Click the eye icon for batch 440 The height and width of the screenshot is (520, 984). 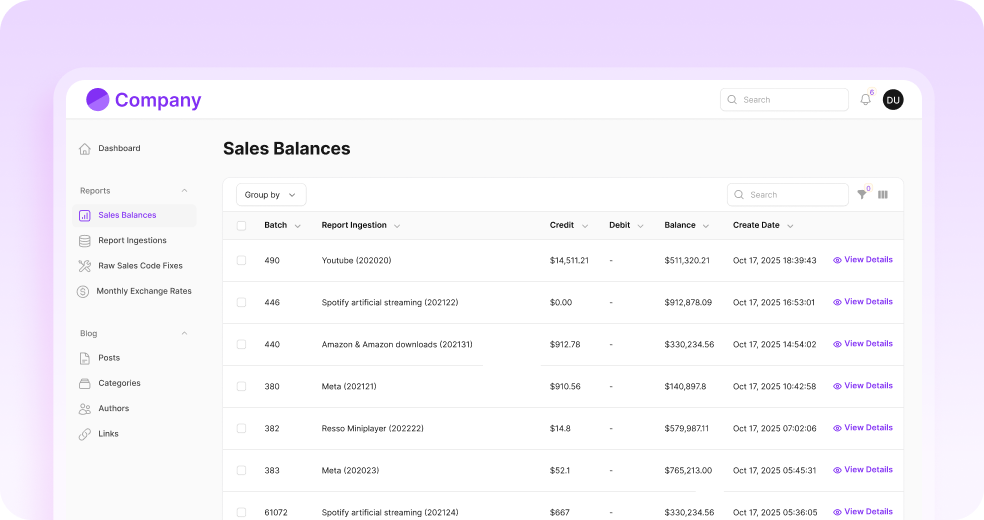[837, 344]
